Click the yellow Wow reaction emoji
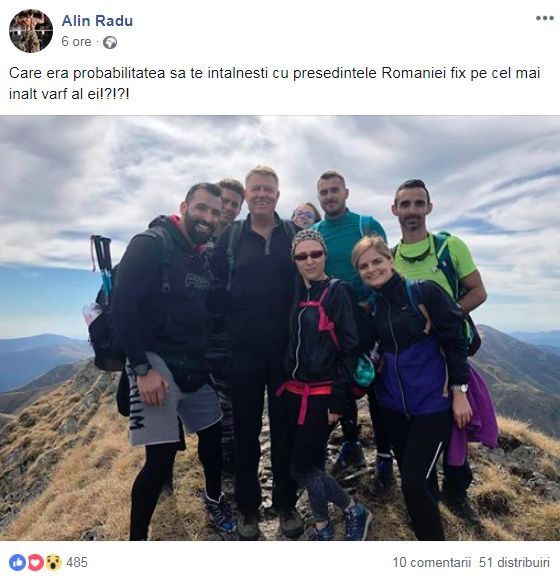This screenshot has width=560, height=580. pyautogui.click(x=53, y=562)
